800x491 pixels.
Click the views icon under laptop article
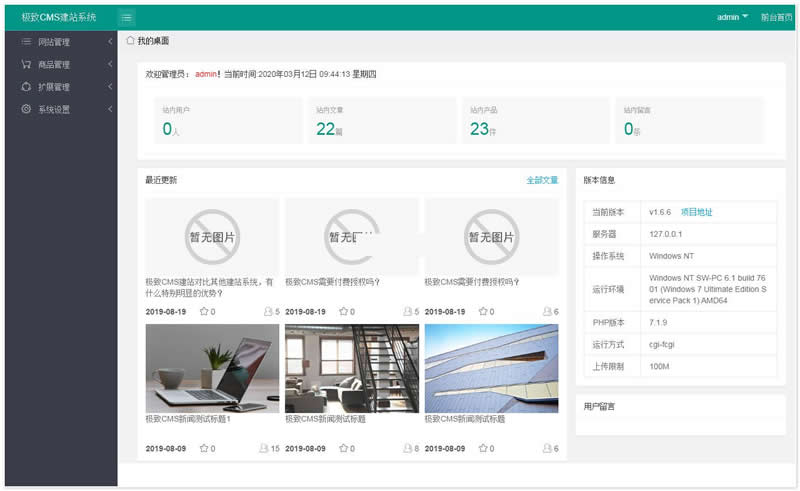click(264, 449)
